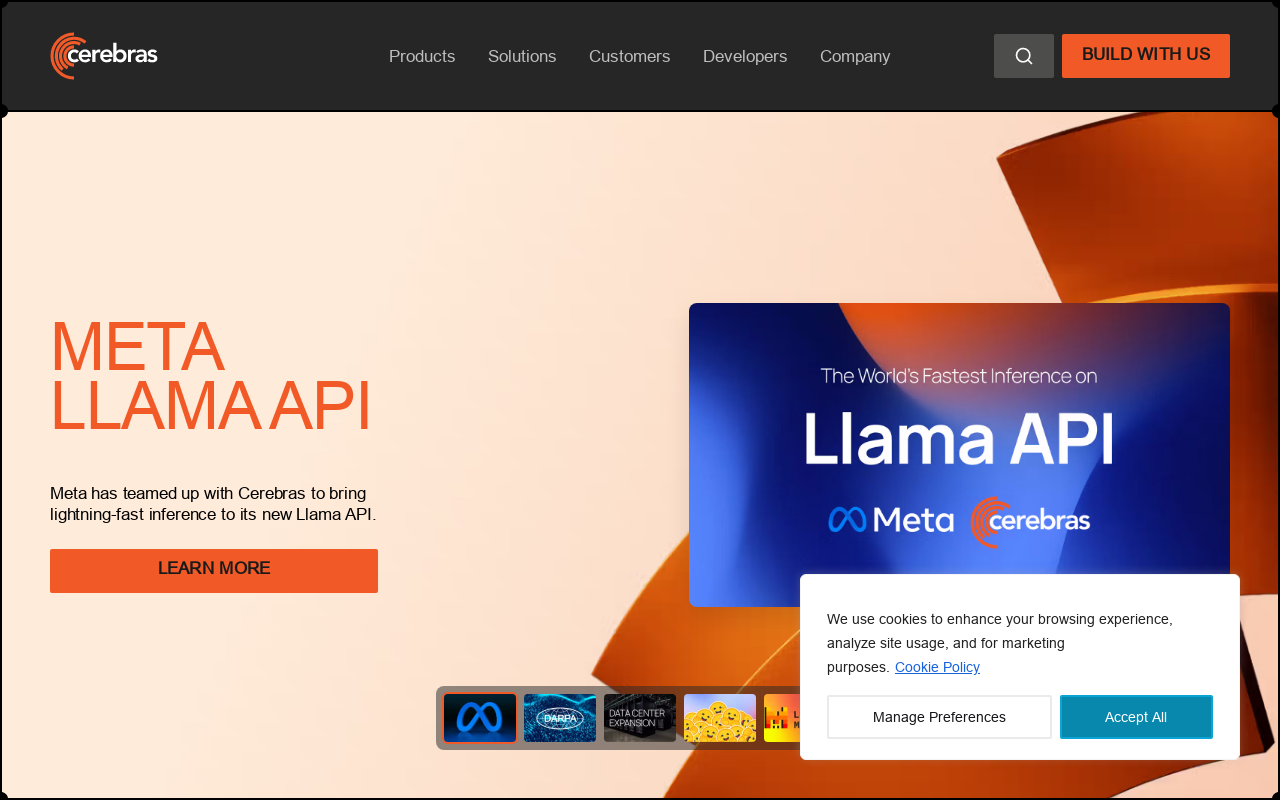Screen dimensions: 1280x800
Task: Accept all cookies
Action: 1136,717
